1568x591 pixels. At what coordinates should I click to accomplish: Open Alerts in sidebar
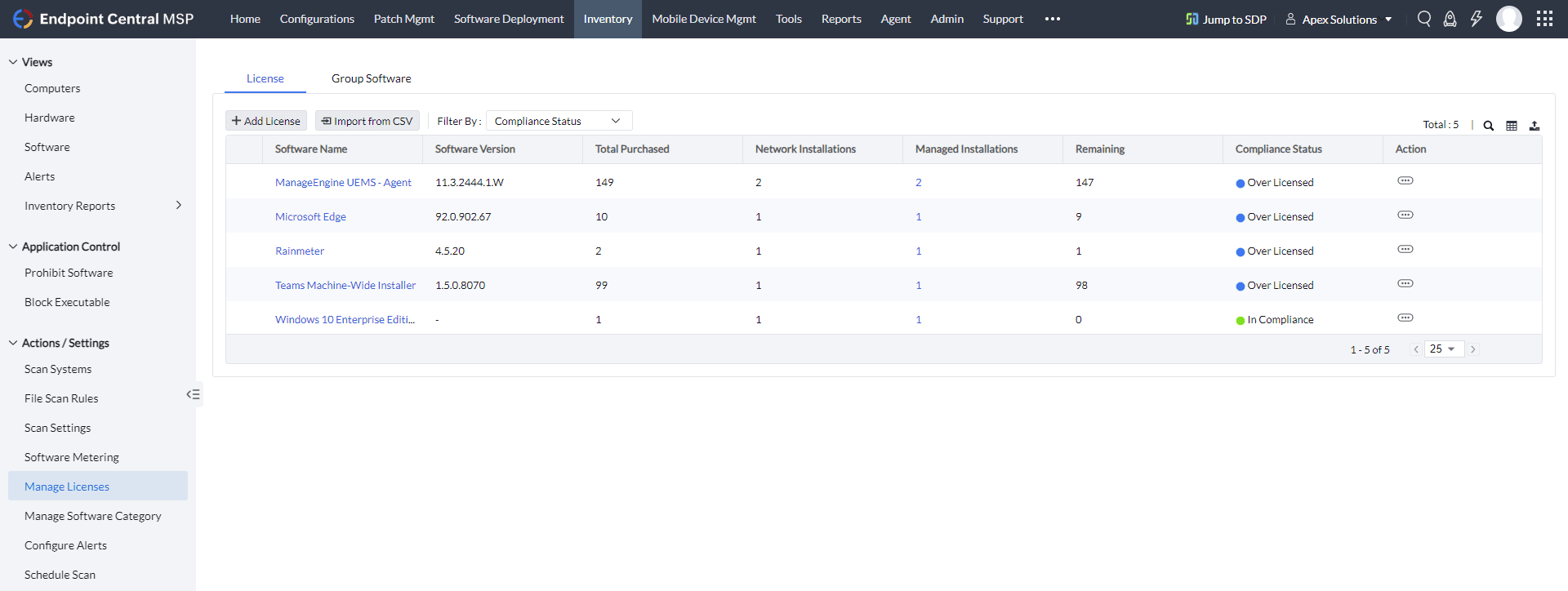coord(40,176)
